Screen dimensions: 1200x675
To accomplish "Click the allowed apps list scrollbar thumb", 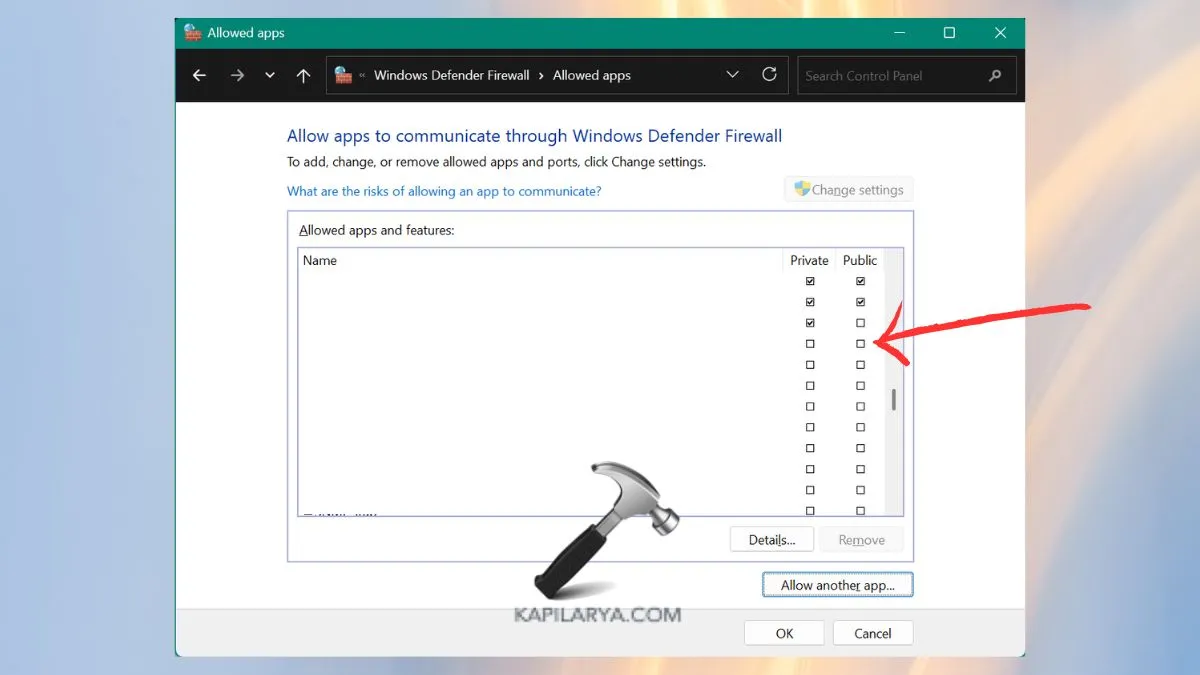I will 894,400.
